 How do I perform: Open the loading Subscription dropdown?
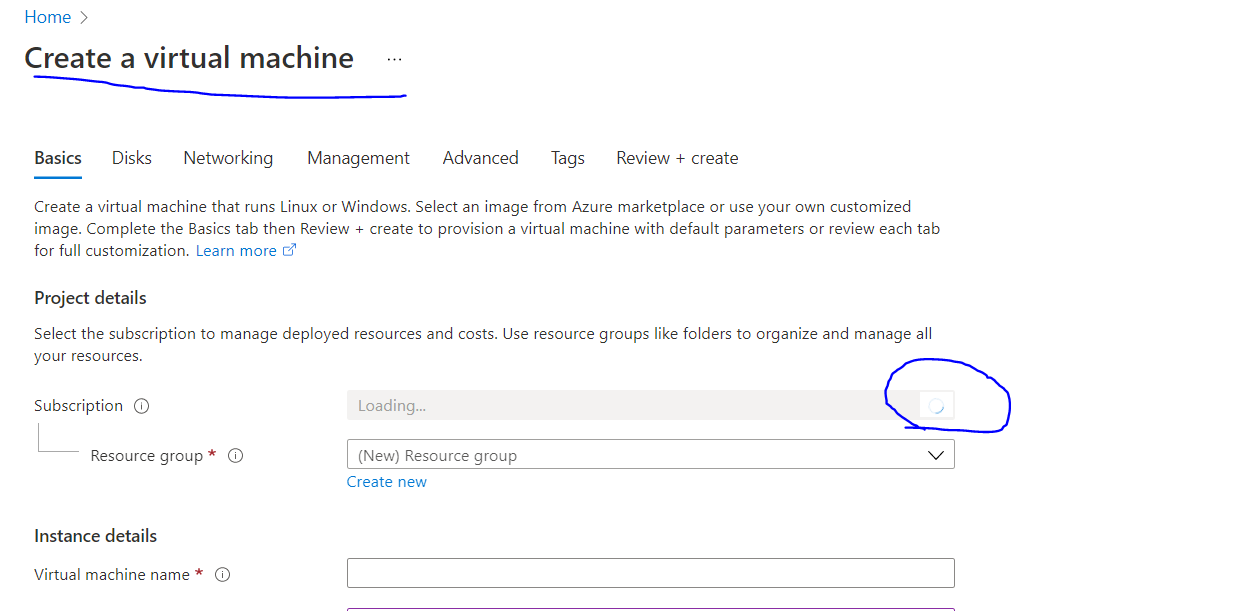point(651,405)
